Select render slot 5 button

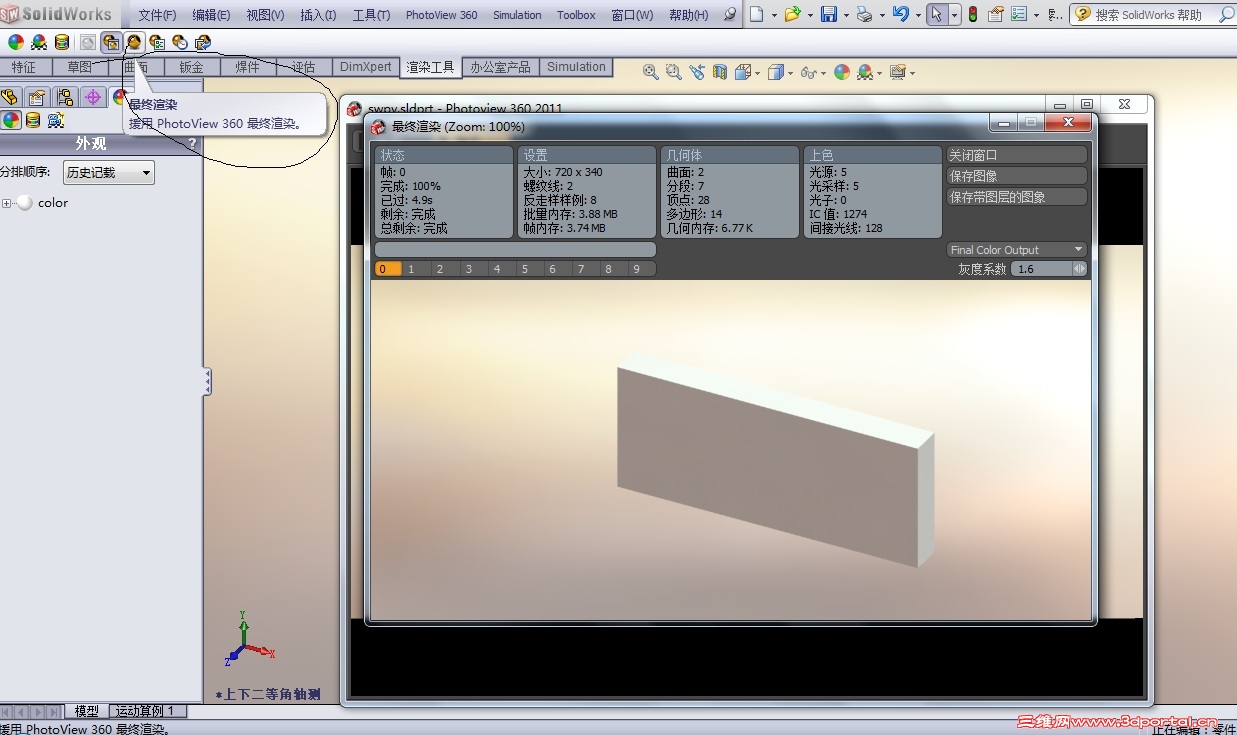[524, 268]
